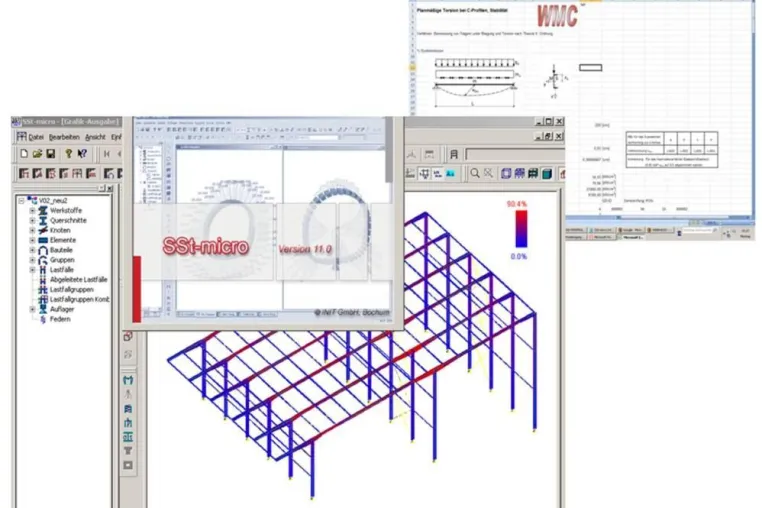
Task: Open the Bearbeiten menu
Action: [64, 137]
